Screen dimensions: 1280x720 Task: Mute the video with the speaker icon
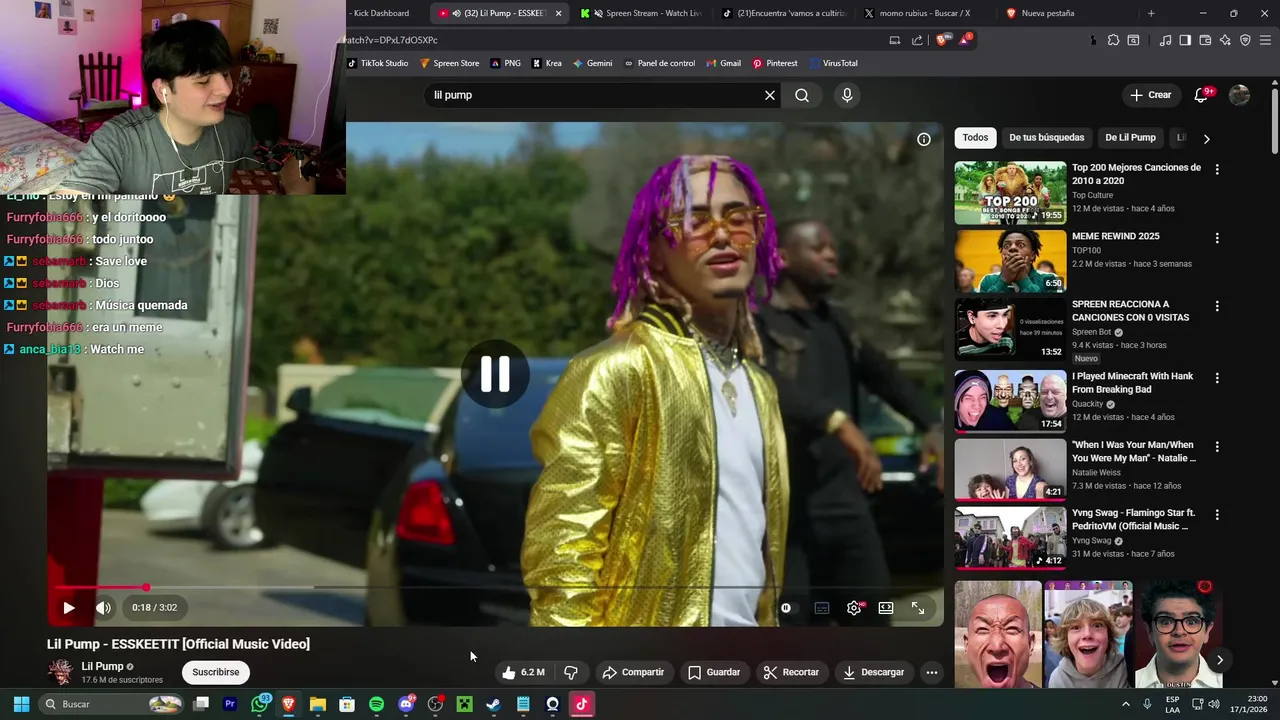coord(103,608)
